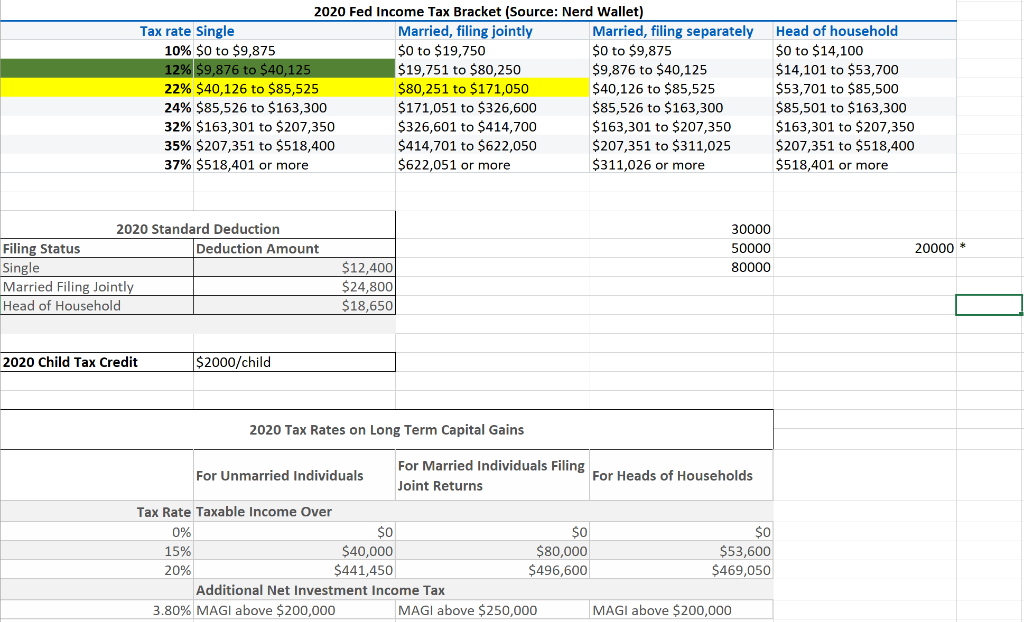Screen dimensions: 1024x622
Task: Select cell '$171,051 to $326,600'
Action: [x=492, y=107]
